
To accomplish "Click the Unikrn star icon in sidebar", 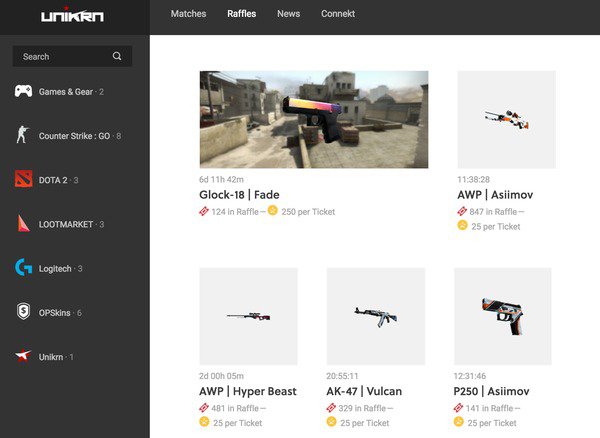I will [x=23, y=355].
